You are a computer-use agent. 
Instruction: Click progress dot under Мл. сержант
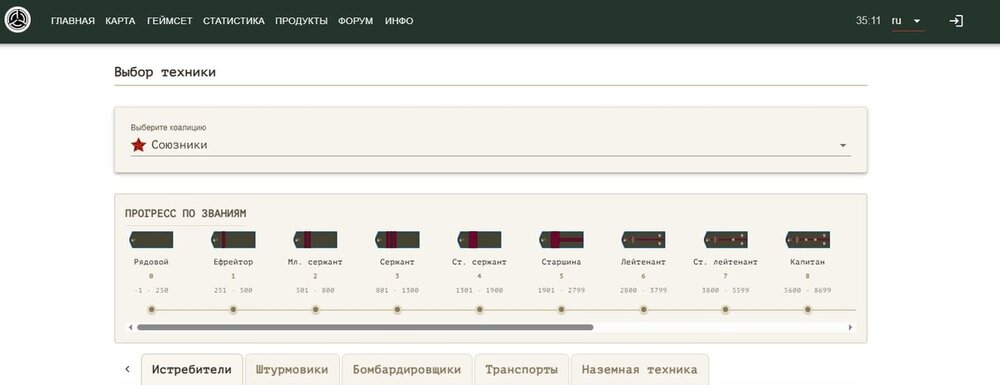pos(315,310)
